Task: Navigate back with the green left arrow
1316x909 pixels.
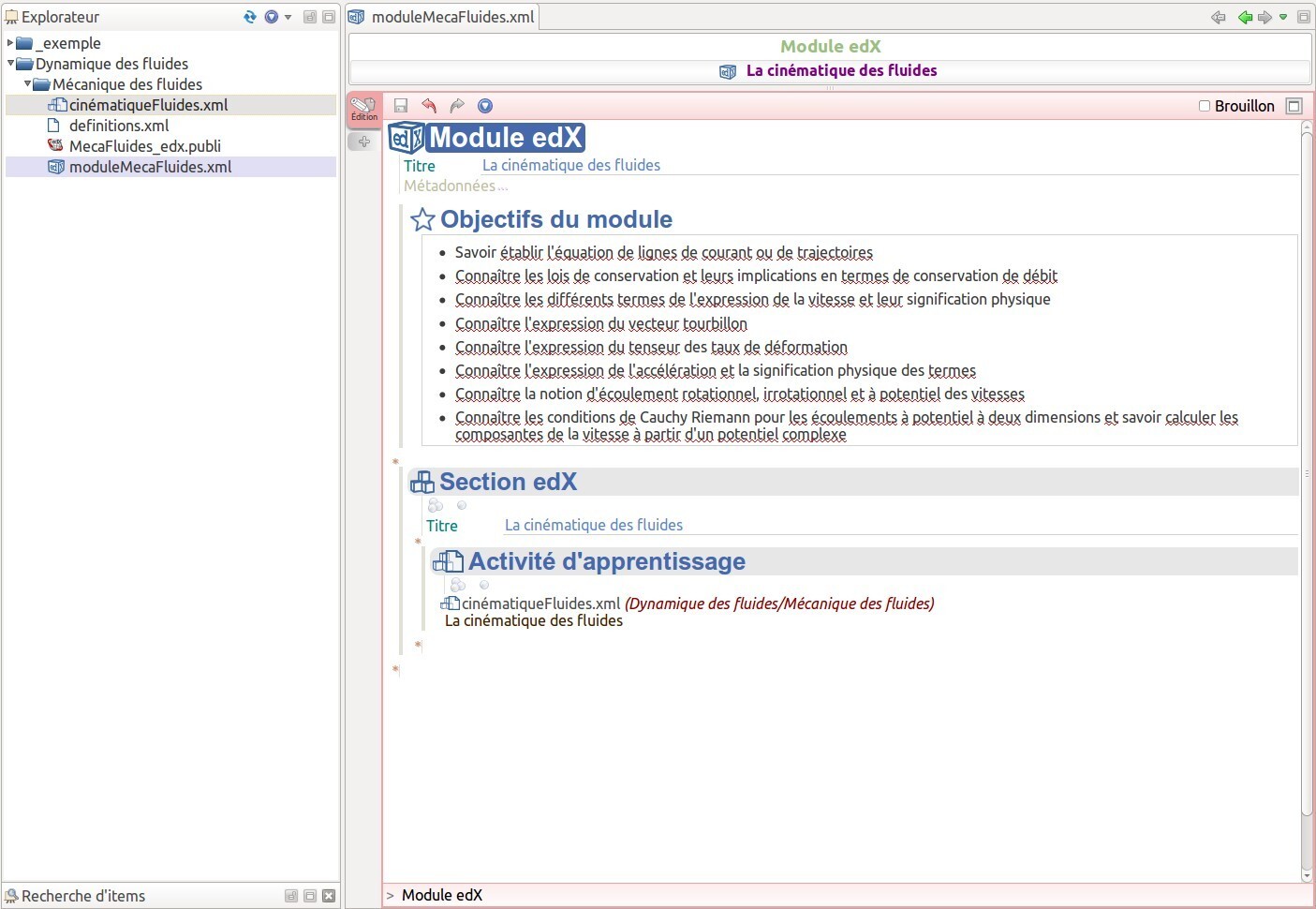Action: pyautogui.click(x=1245, y=17)
